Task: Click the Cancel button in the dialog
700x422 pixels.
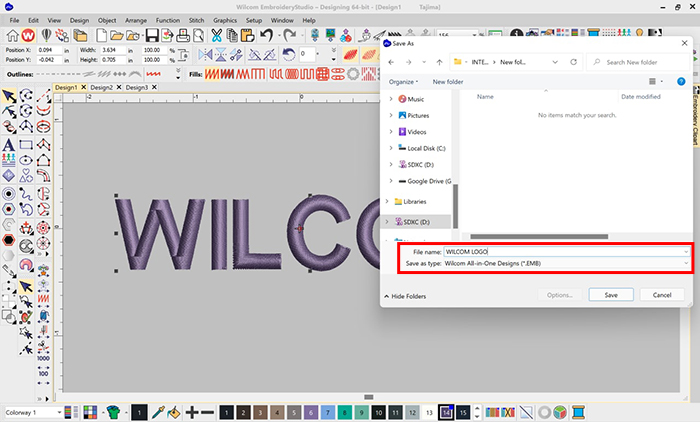Action: pos(662,295)
